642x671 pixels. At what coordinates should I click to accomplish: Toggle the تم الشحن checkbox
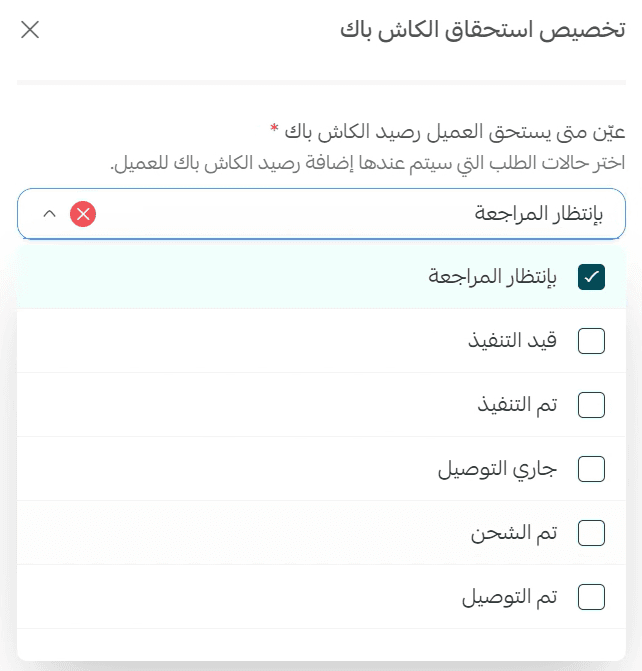pyautogui.click(x=592, y=533)
